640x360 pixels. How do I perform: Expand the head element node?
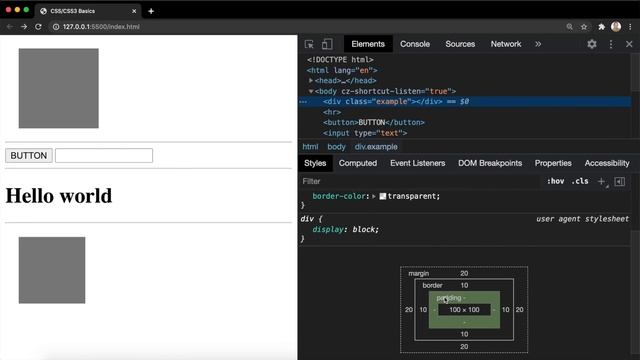tap(311, 81)
